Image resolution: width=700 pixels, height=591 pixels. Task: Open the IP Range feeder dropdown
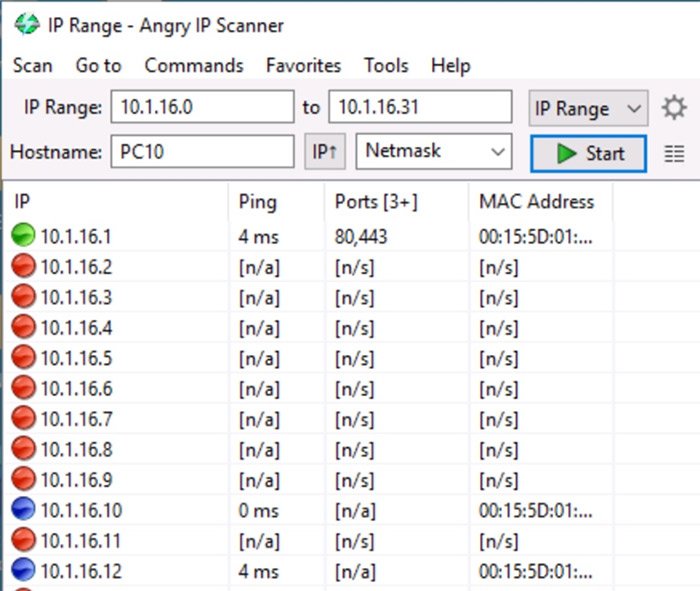pyautogui.click(x=588, y=108)
